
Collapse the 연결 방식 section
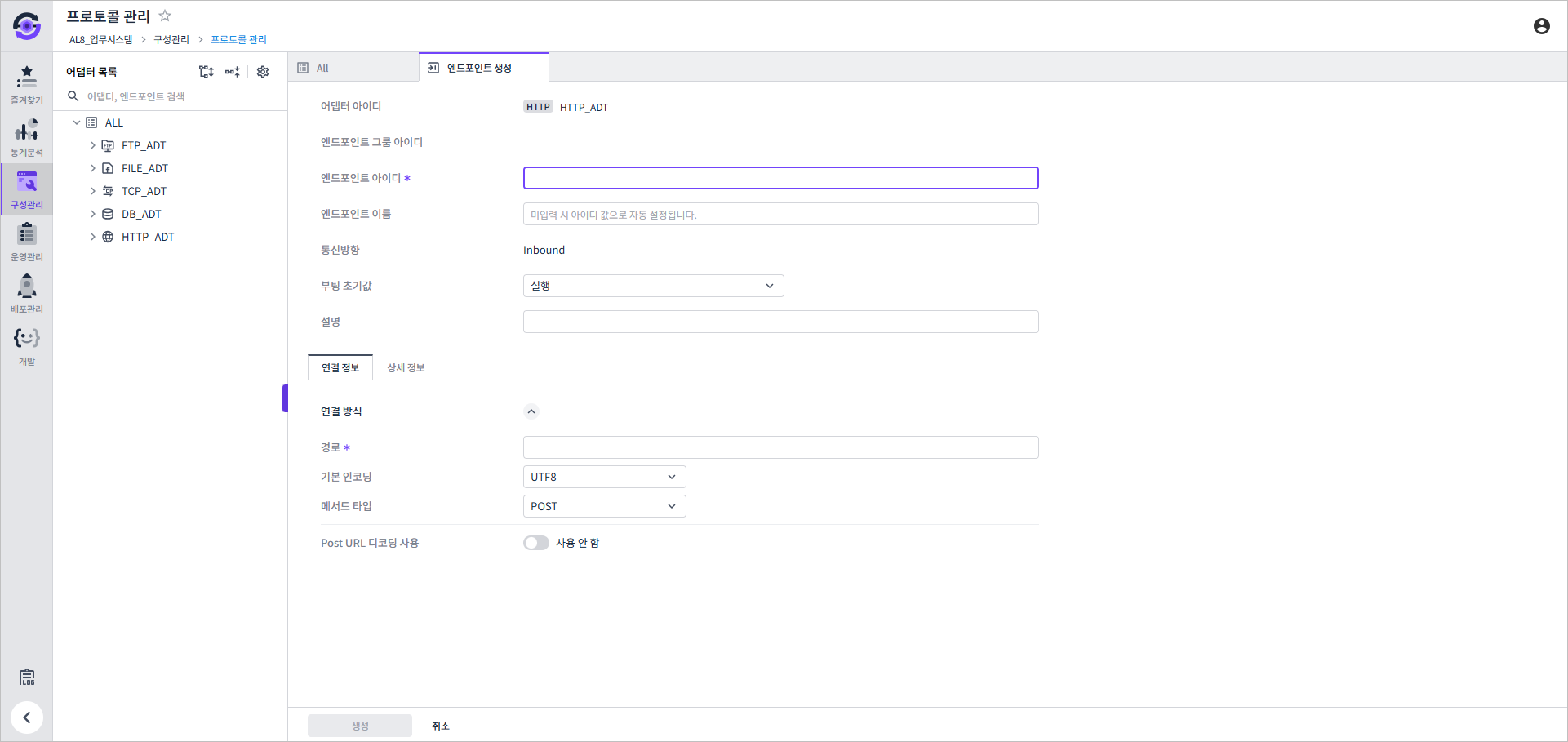point(531,411)
